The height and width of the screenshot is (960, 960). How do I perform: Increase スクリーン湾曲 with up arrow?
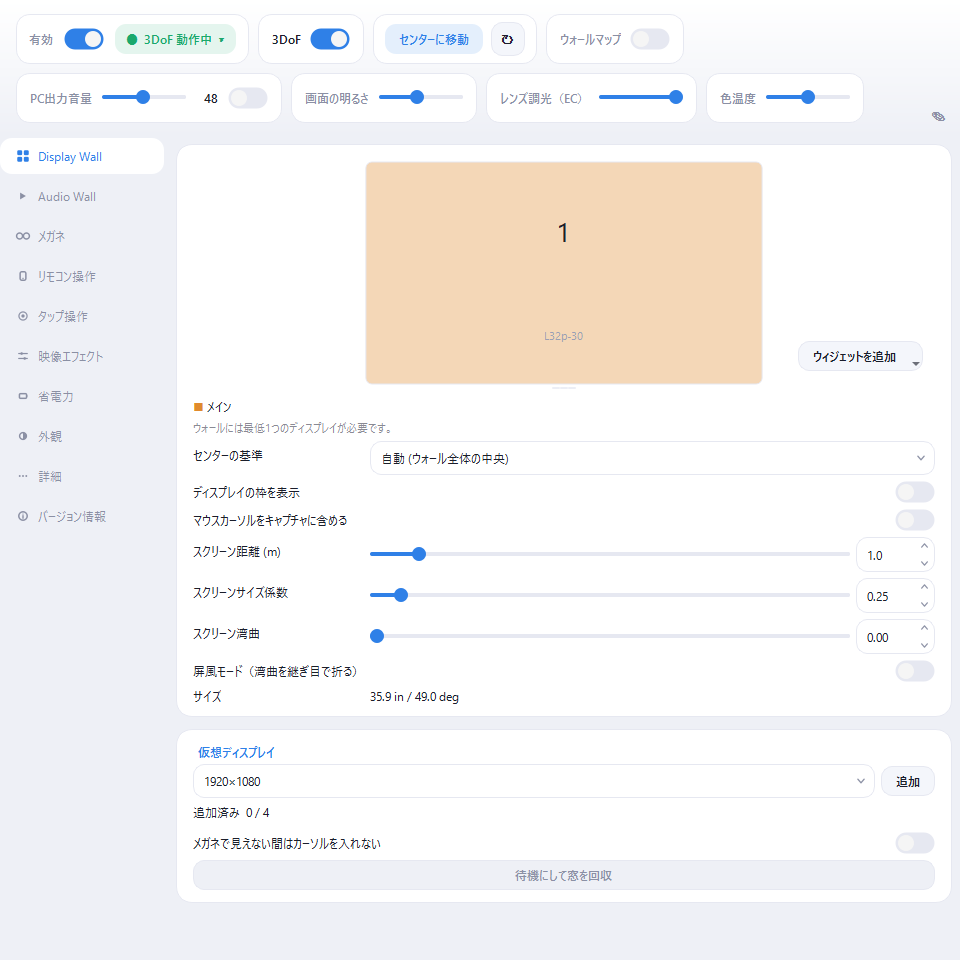click(924, 628)
